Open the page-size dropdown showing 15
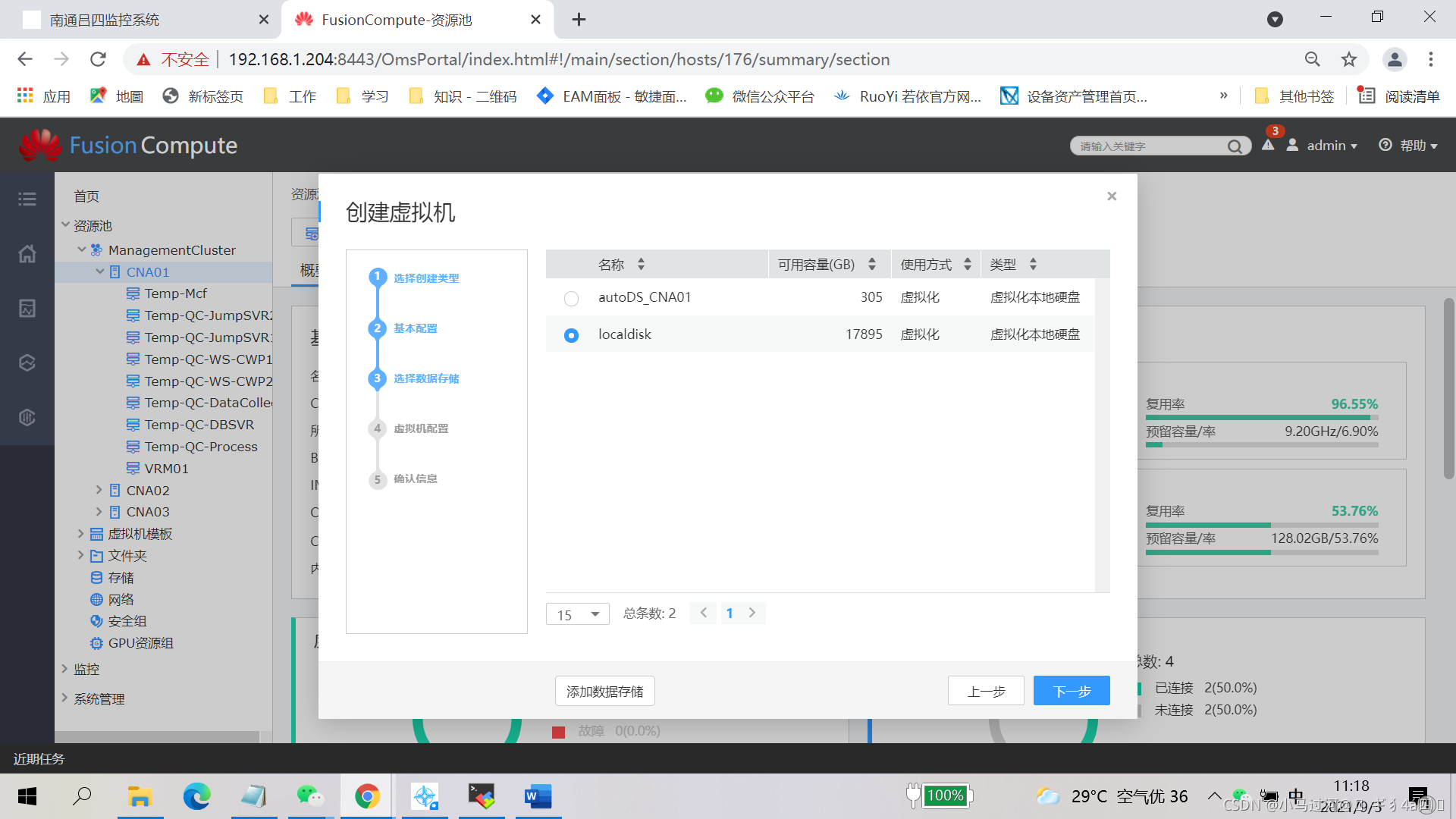This screenshot has height=819, width=1456. [577, 614]
